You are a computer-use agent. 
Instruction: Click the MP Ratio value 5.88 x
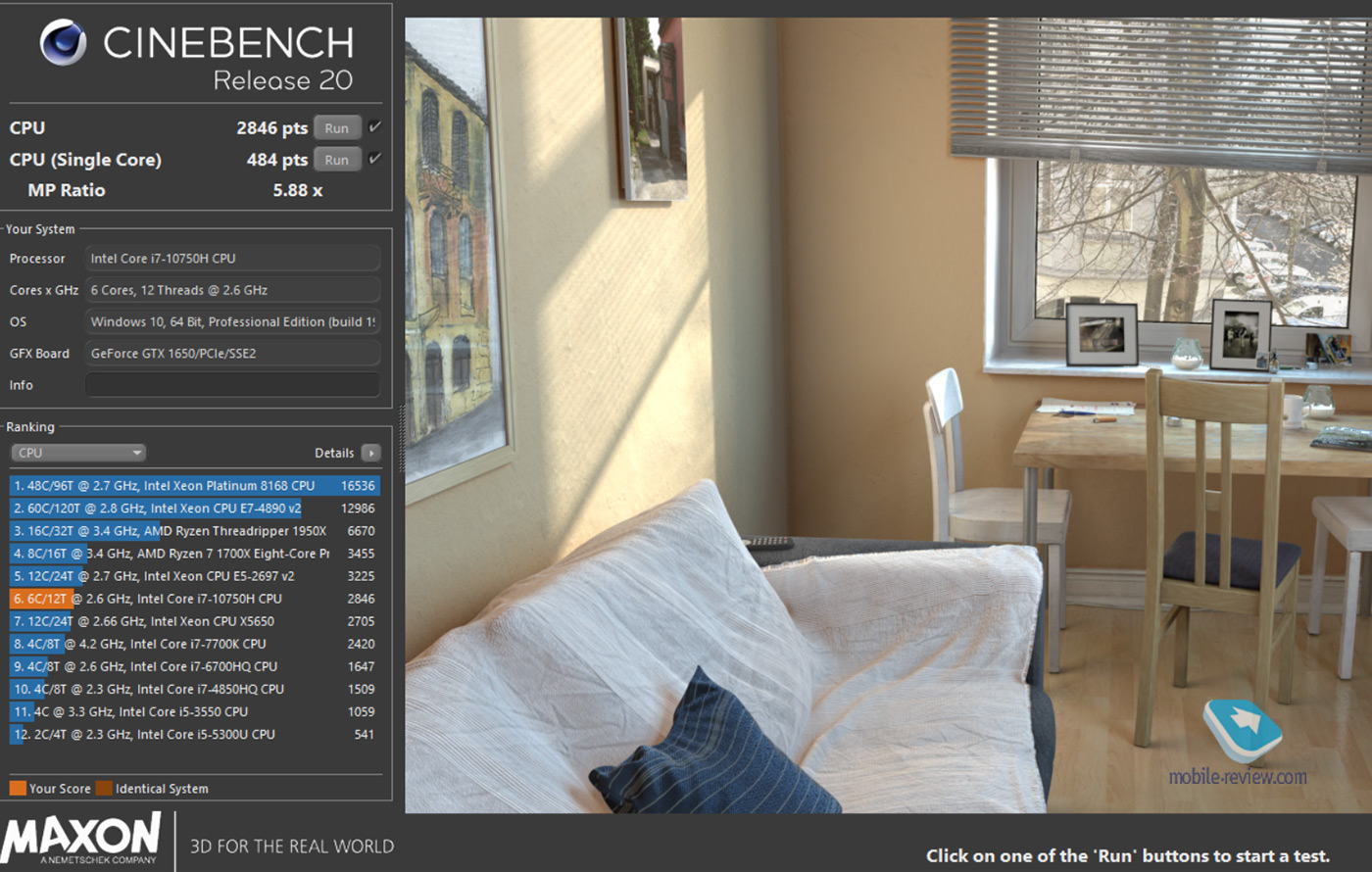tap(298, 190)
